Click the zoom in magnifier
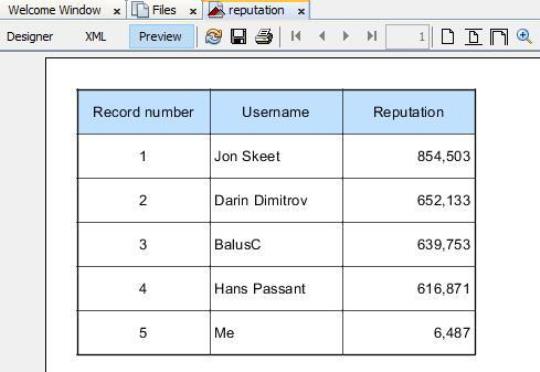540x372 pixels. 524,36
